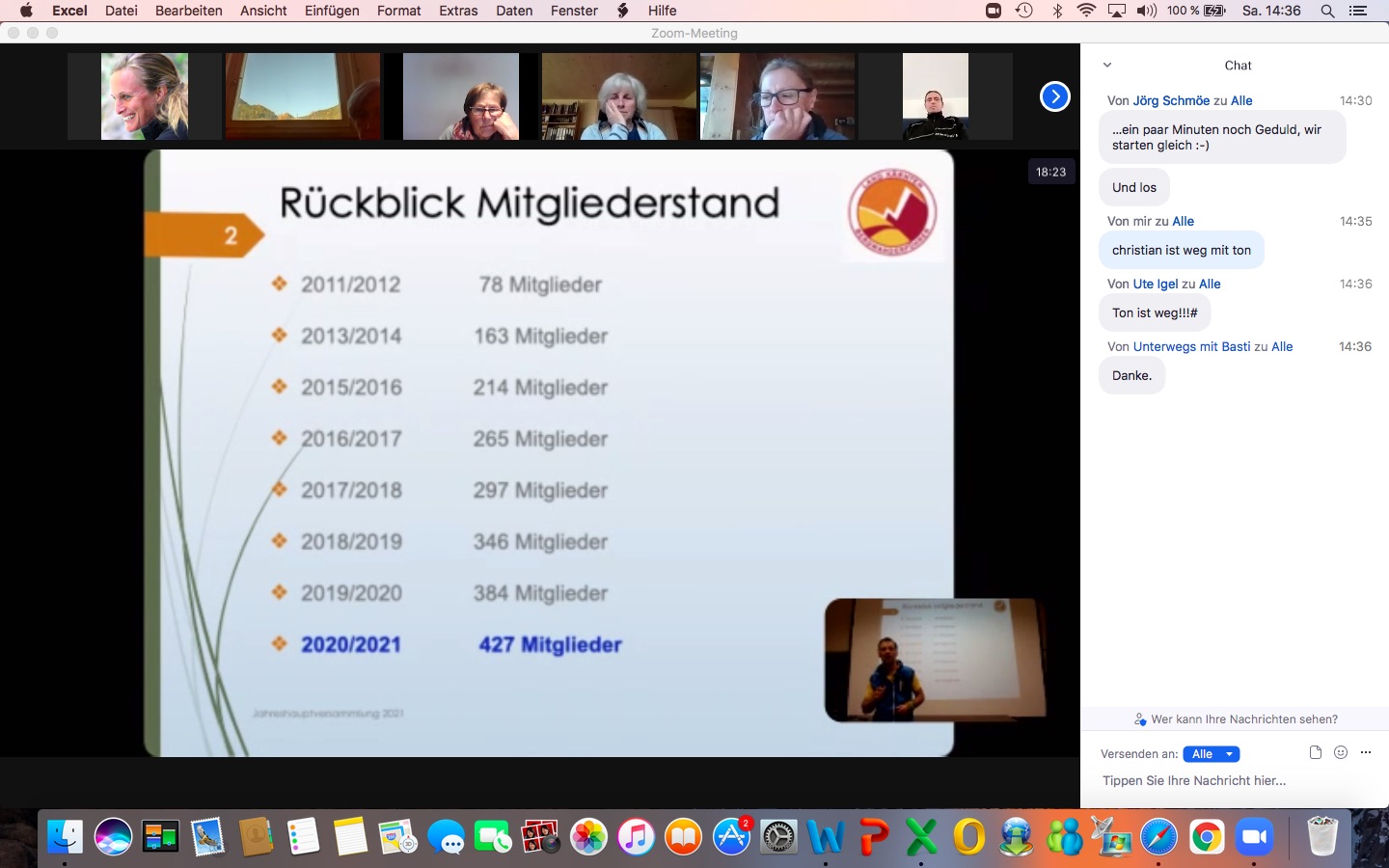Open the Einfügen menu
Viewport: 1389px width, 868px height.
tap(332, 11)
